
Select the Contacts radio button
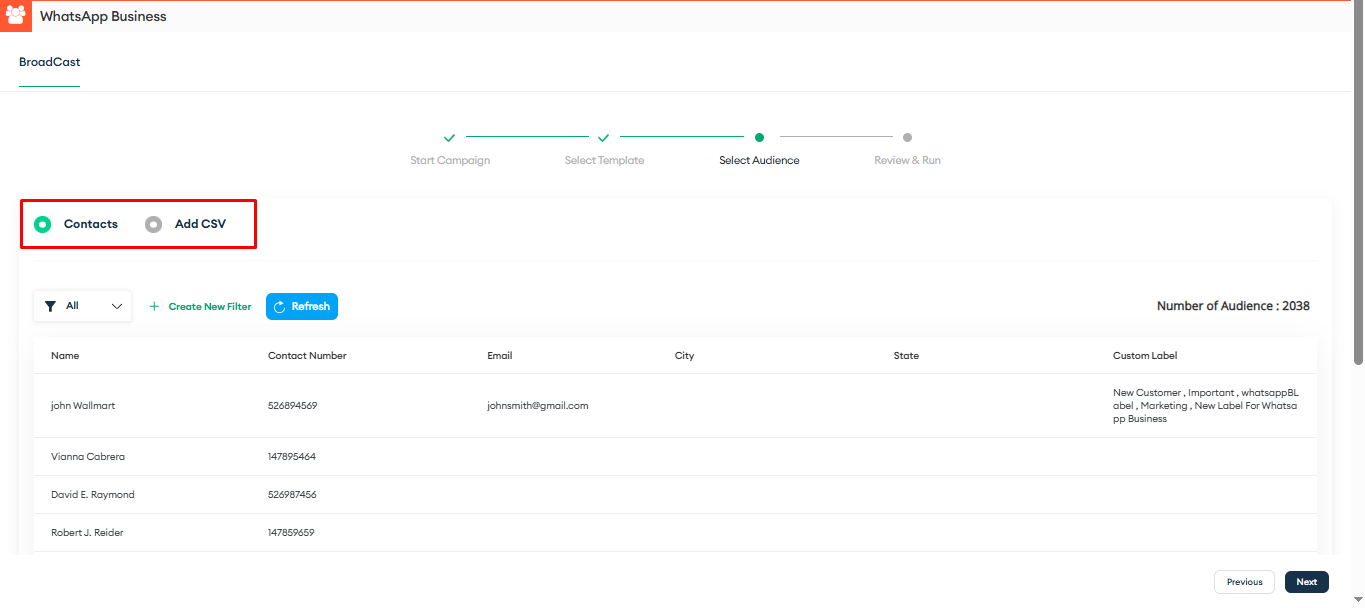42,224
